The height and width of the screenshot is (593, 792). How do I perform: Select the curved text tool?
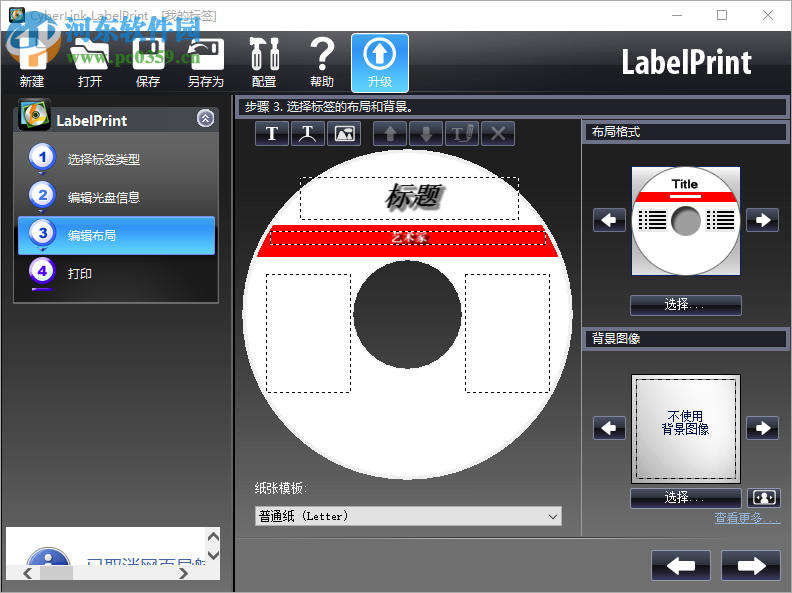coord(308,133)
